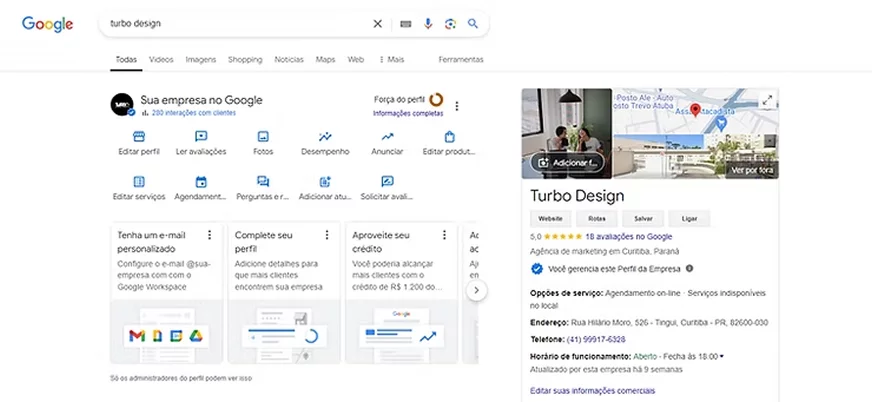Click the Rotas button
The width and height of the screenshot is (872, 402).
[x=597, y=219]
